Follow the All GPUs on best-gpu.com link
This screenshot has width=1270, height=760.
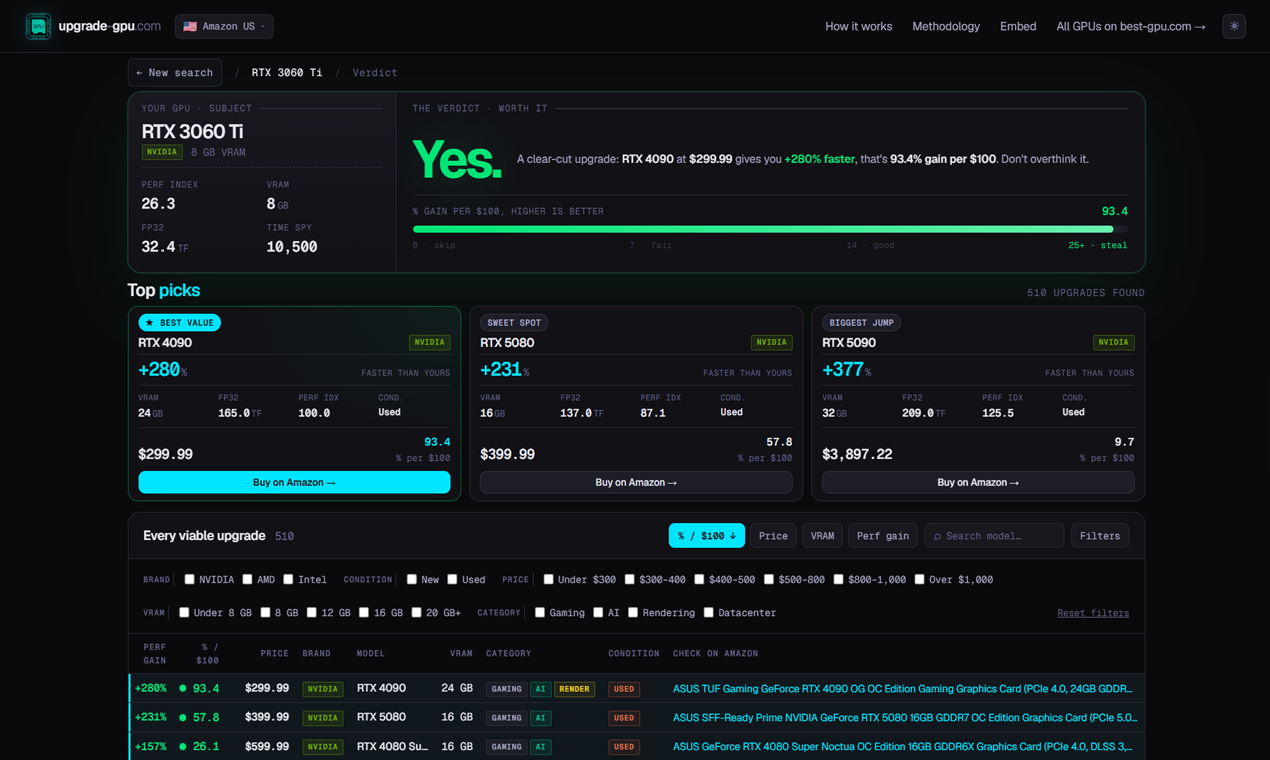pos(1131,26)
